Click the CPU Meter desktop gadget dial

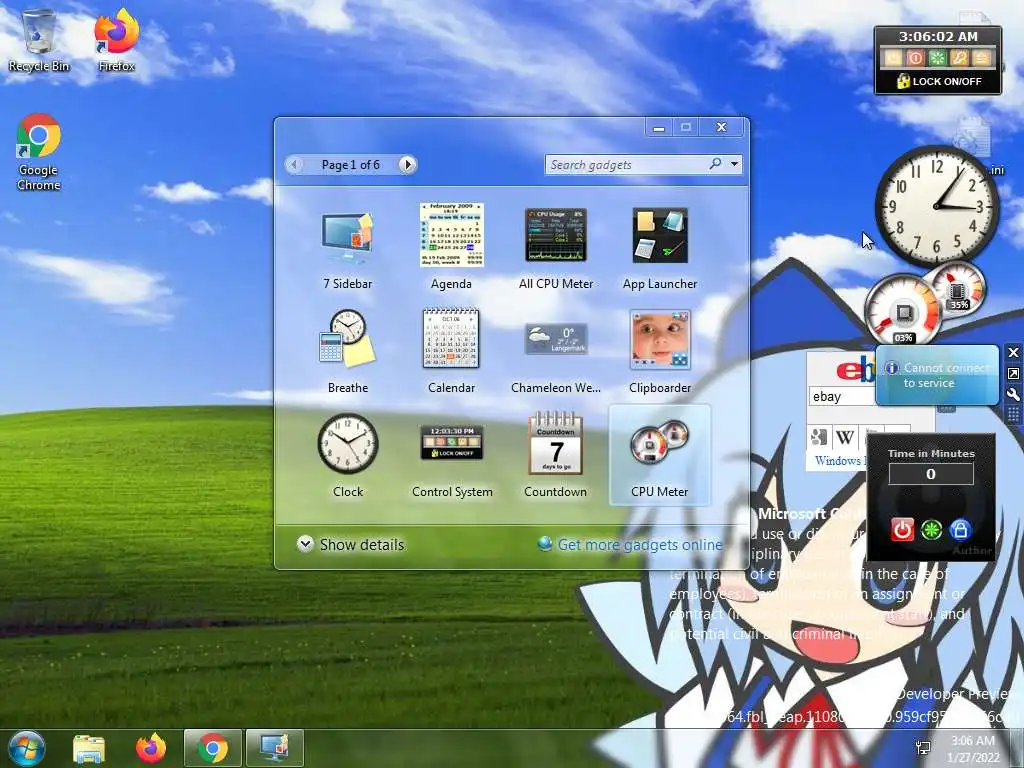[903, 312]
